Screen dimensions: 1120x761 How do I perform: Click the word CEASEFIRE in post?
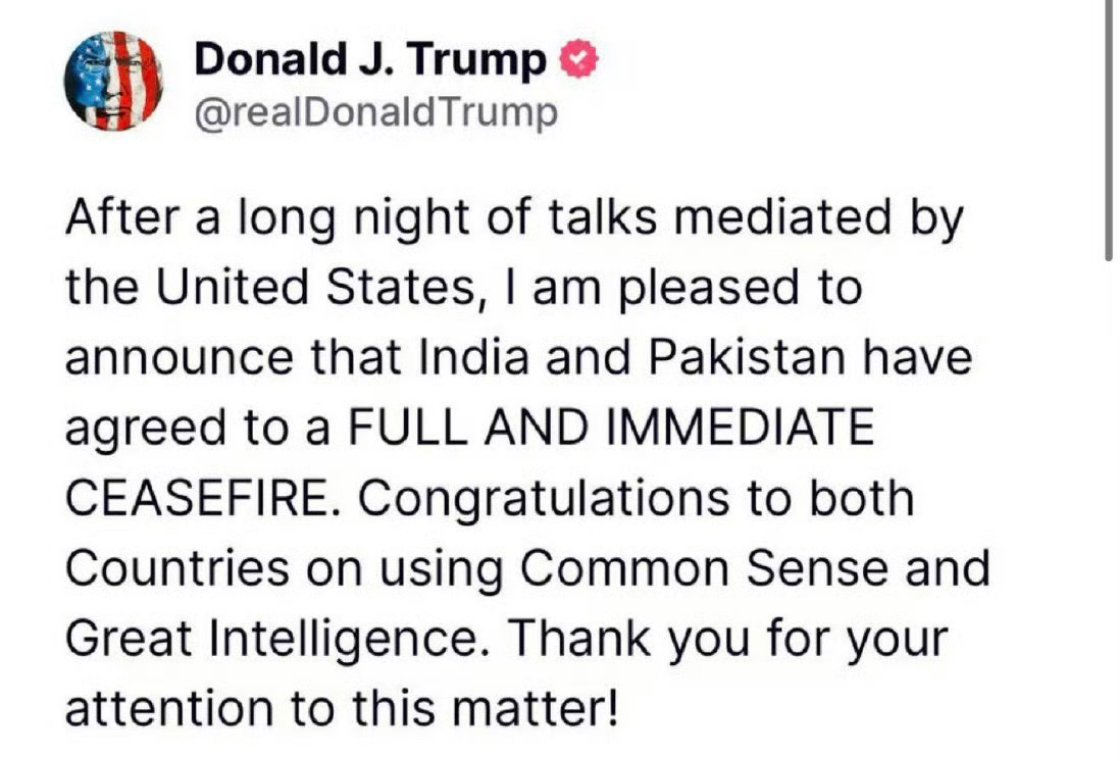point(199,498)
